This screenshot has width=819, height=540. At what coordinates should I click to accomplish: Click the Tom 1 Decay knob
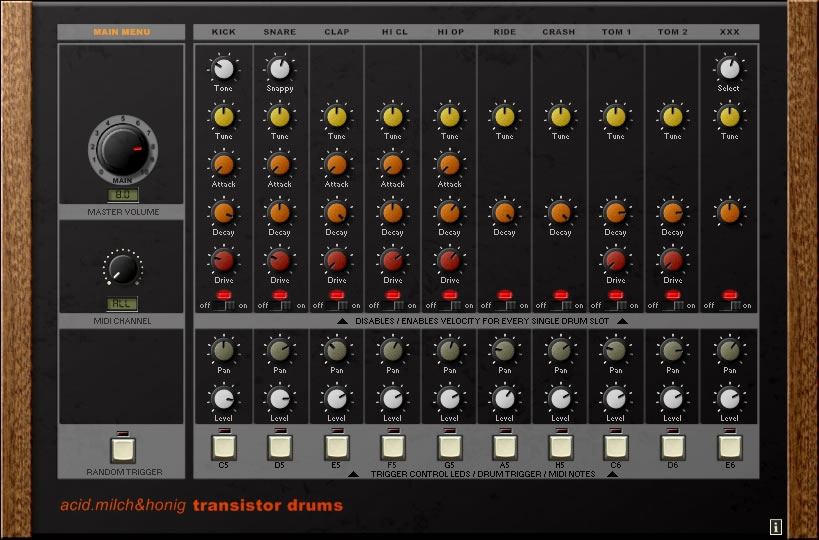(x=616, y=213)
